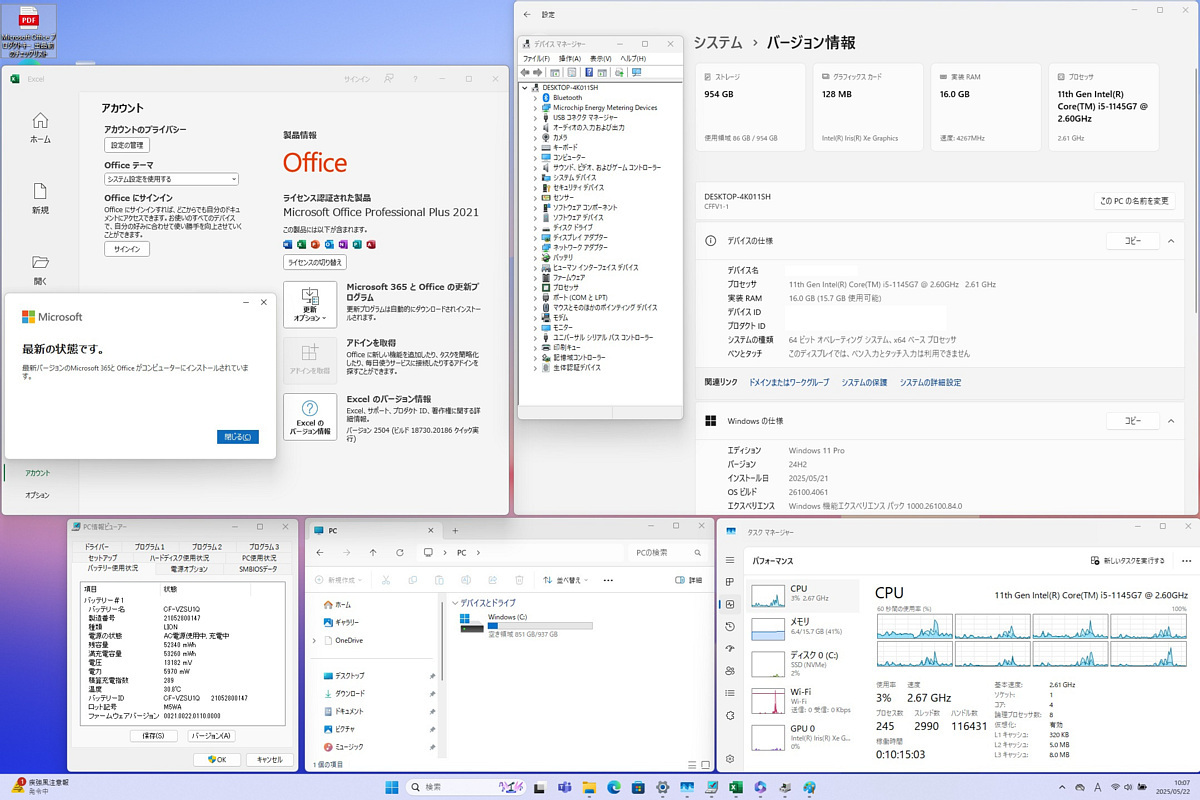Open Task Manager settings gear icon
Viewport: 1200px width, 800px height.
(x=730, y=760)
